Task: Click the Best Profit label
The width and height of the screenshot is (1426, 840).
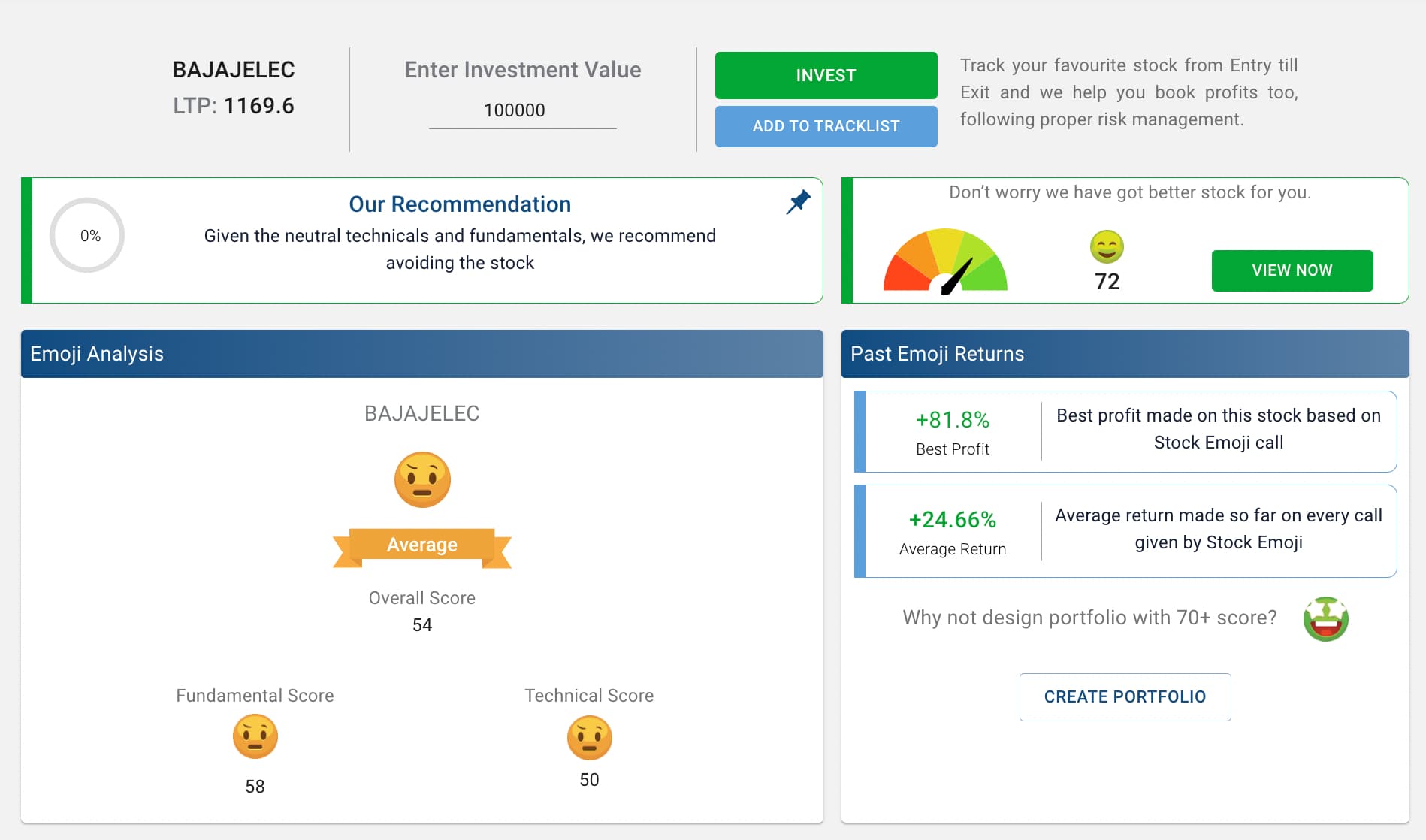Action: pyautogui.click(x=953, y=449)
